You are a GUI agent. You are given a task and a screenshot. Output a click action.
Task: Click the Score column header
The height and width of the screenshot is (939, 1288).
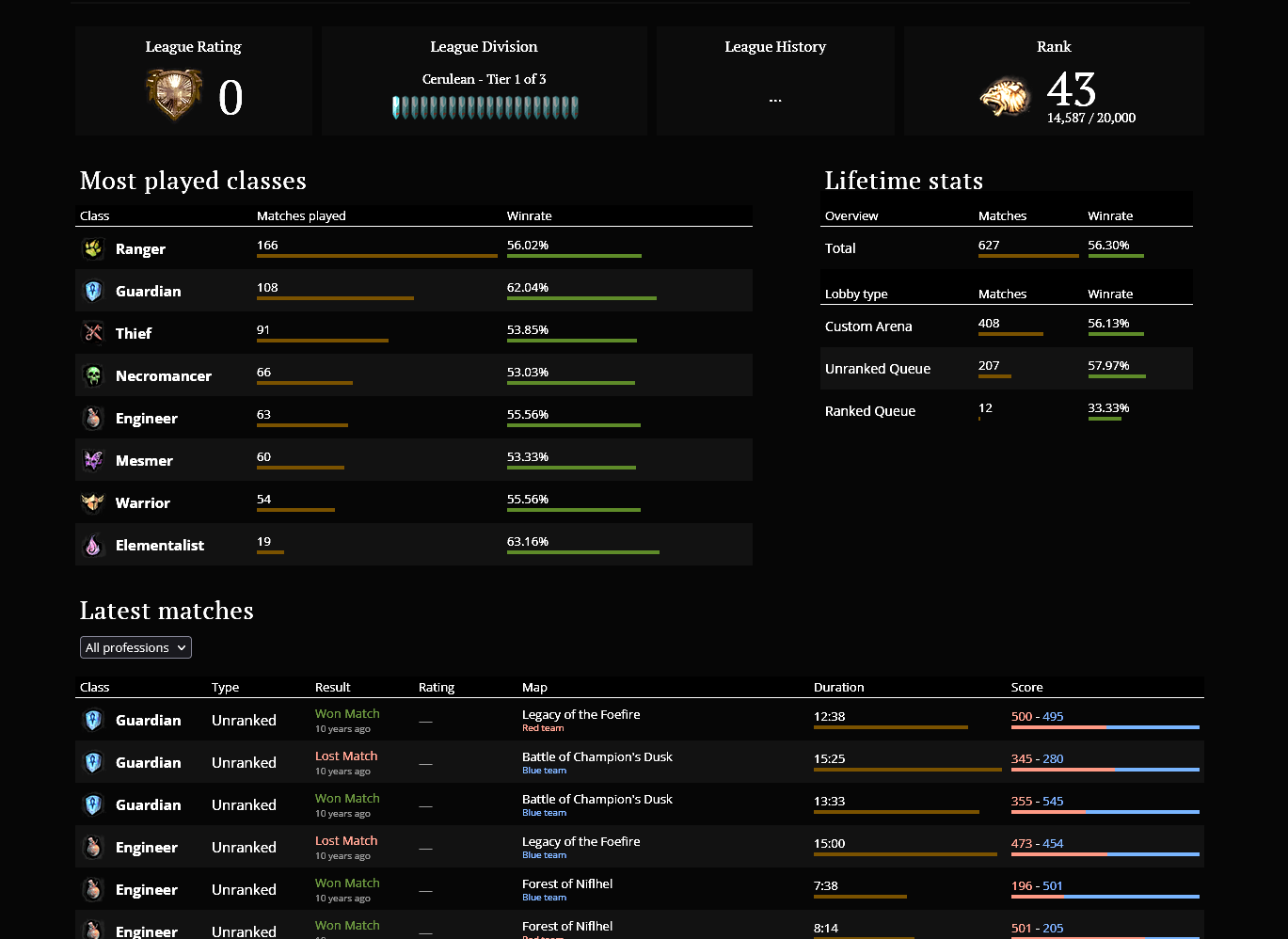coord(1027,687)
